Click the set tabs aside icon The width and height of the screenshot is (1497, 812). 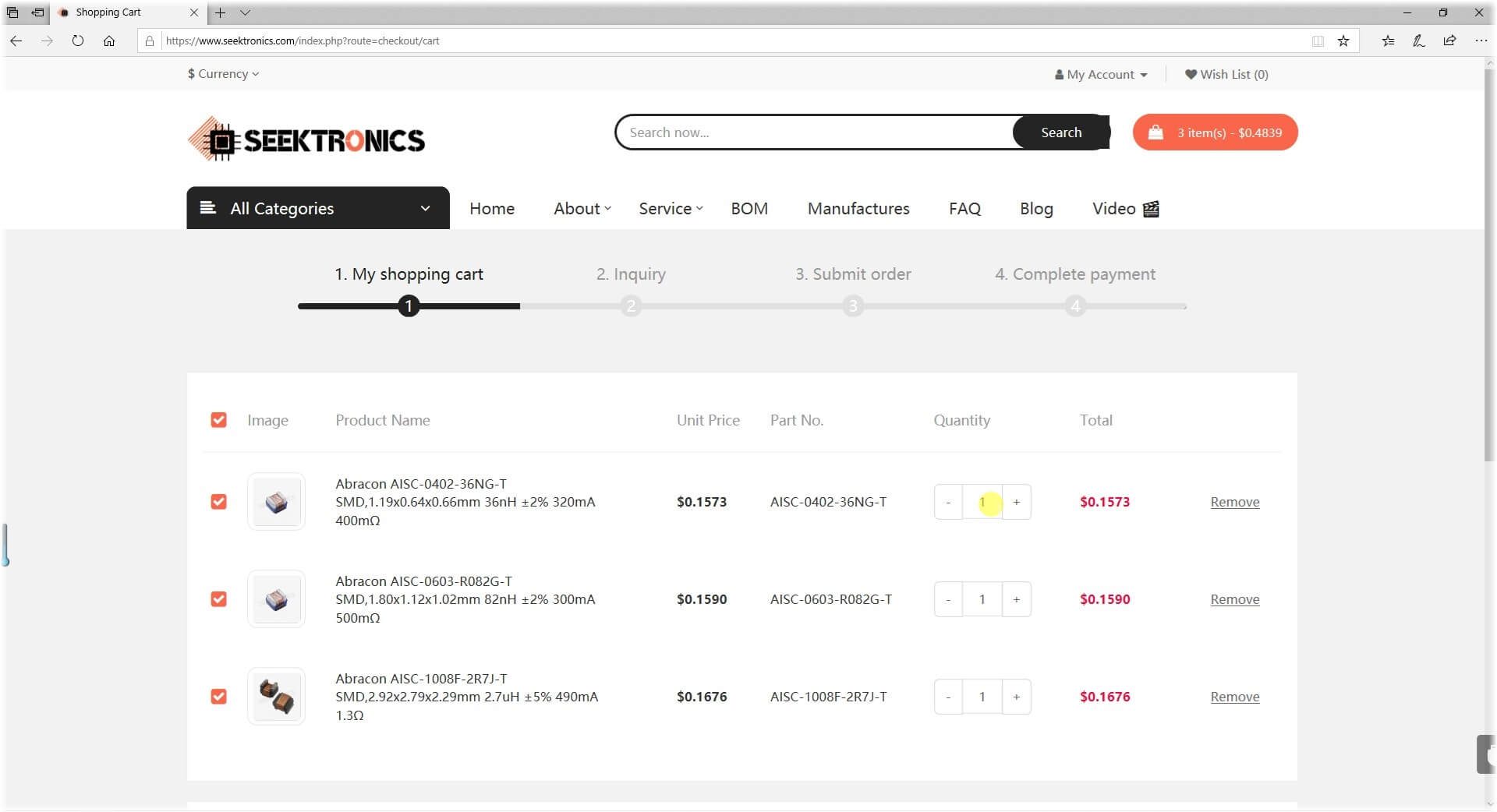tap(37, 12)
